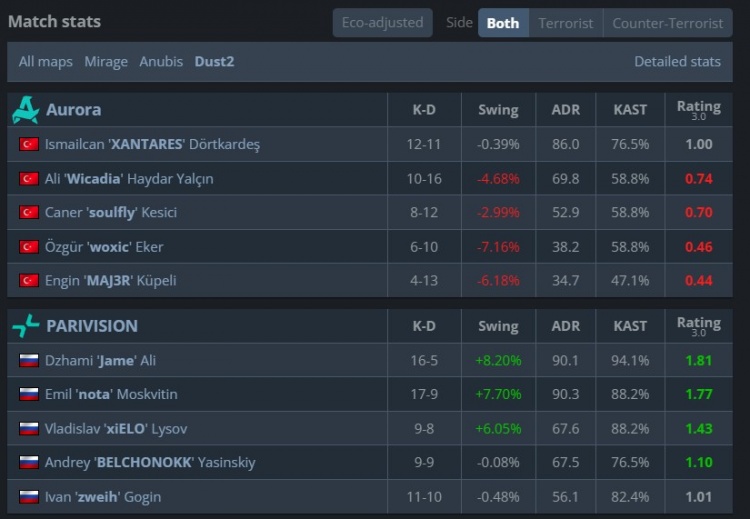The image size is (750, 519).
Task: Toggle the Eco-adjusted stats button
Action: [383, 23]
